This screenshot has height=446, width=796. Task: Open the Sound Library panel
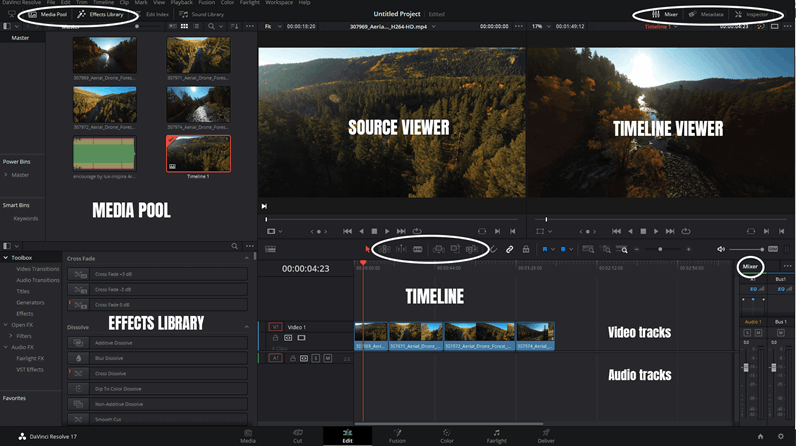click(201, 15)
